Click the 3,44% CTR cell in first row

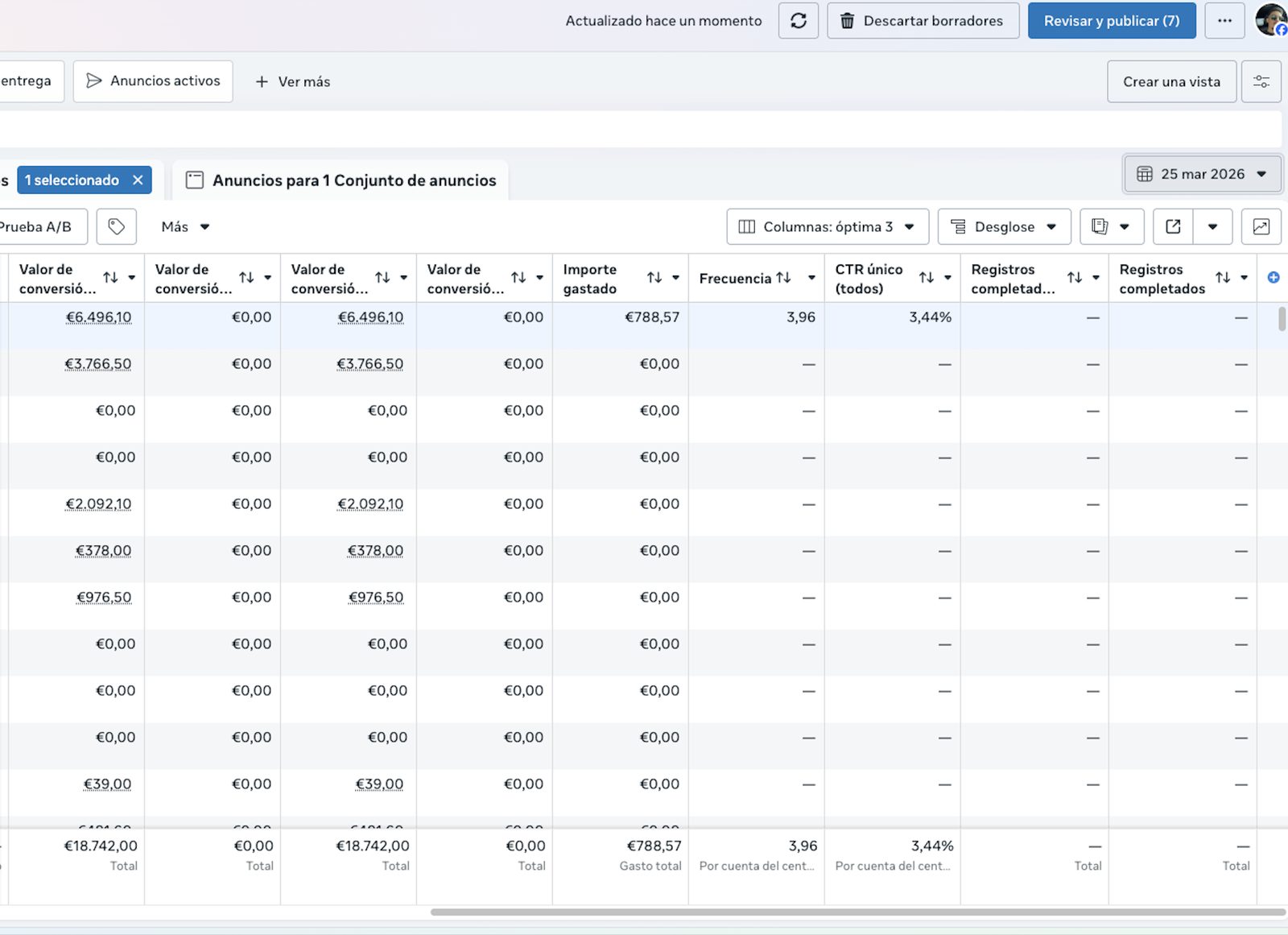pyautogui.click(x=931, y=317)
